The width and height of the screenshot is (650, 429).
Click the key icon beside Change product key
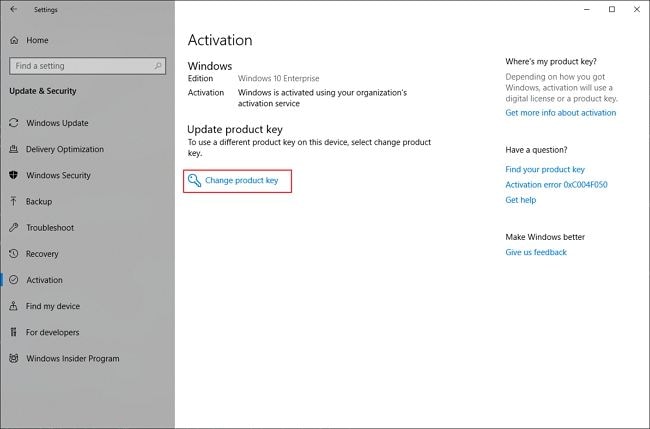pos(194,181)
